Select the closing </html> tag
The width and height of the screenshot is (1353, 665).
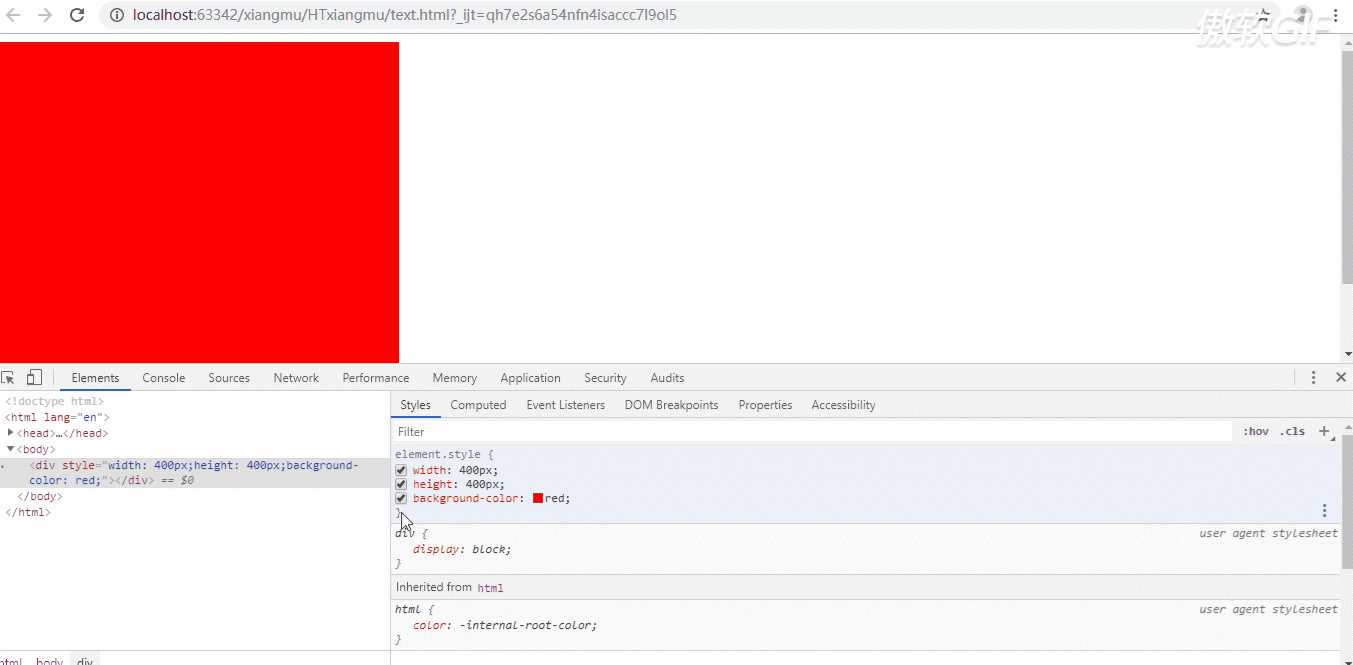click(28, 512)
